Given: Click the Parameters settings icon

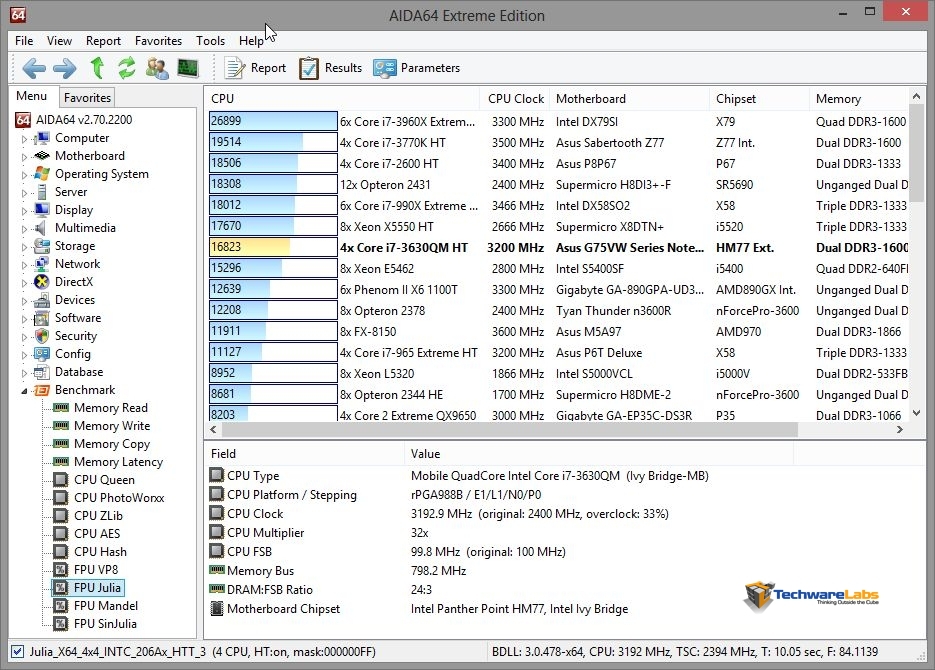Looking at the screenshot, I should [x=384, y=68].
